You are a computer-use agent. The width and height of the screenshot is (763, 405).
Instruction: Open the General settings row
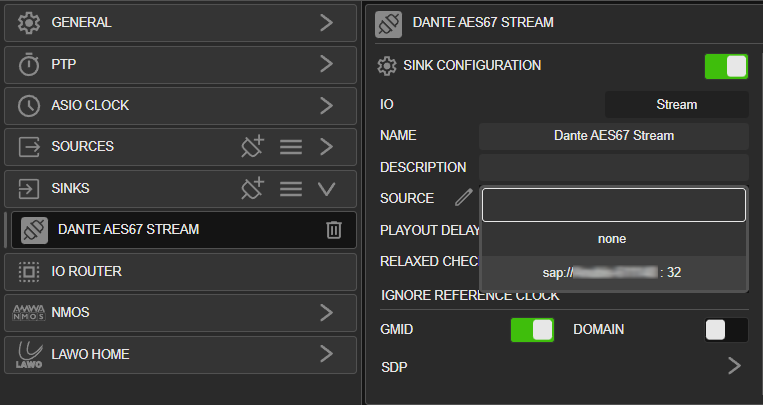[181, 23]
